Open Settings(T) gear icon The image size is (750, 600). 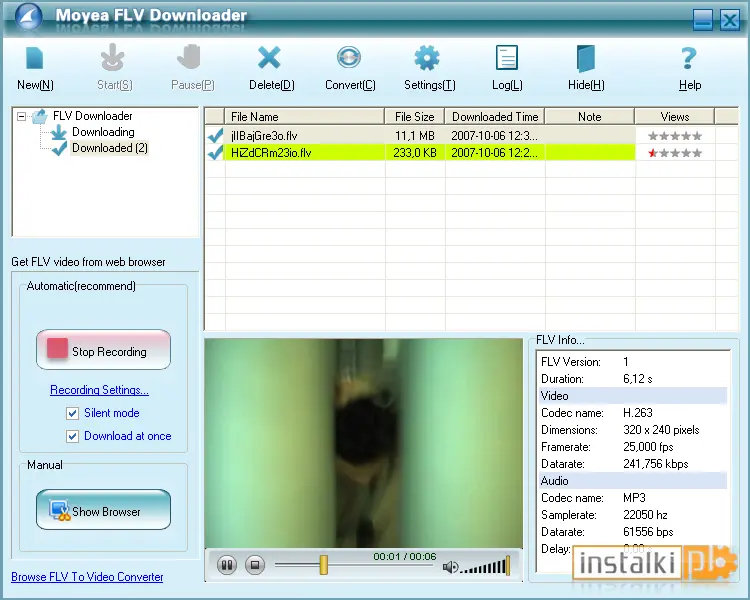[x=427, y=58]
